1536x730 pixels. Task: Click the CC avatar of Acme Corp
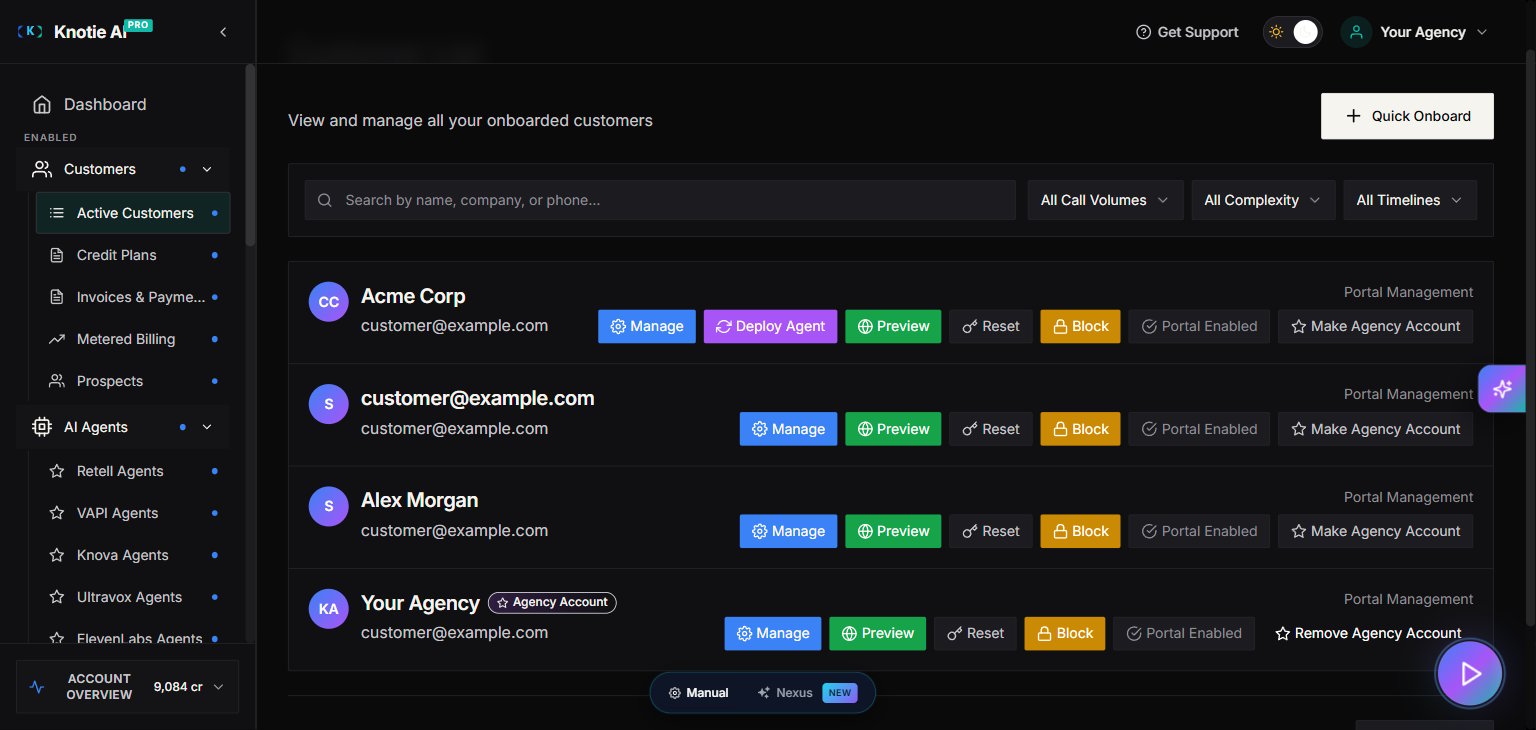click(x=329, y=302)
